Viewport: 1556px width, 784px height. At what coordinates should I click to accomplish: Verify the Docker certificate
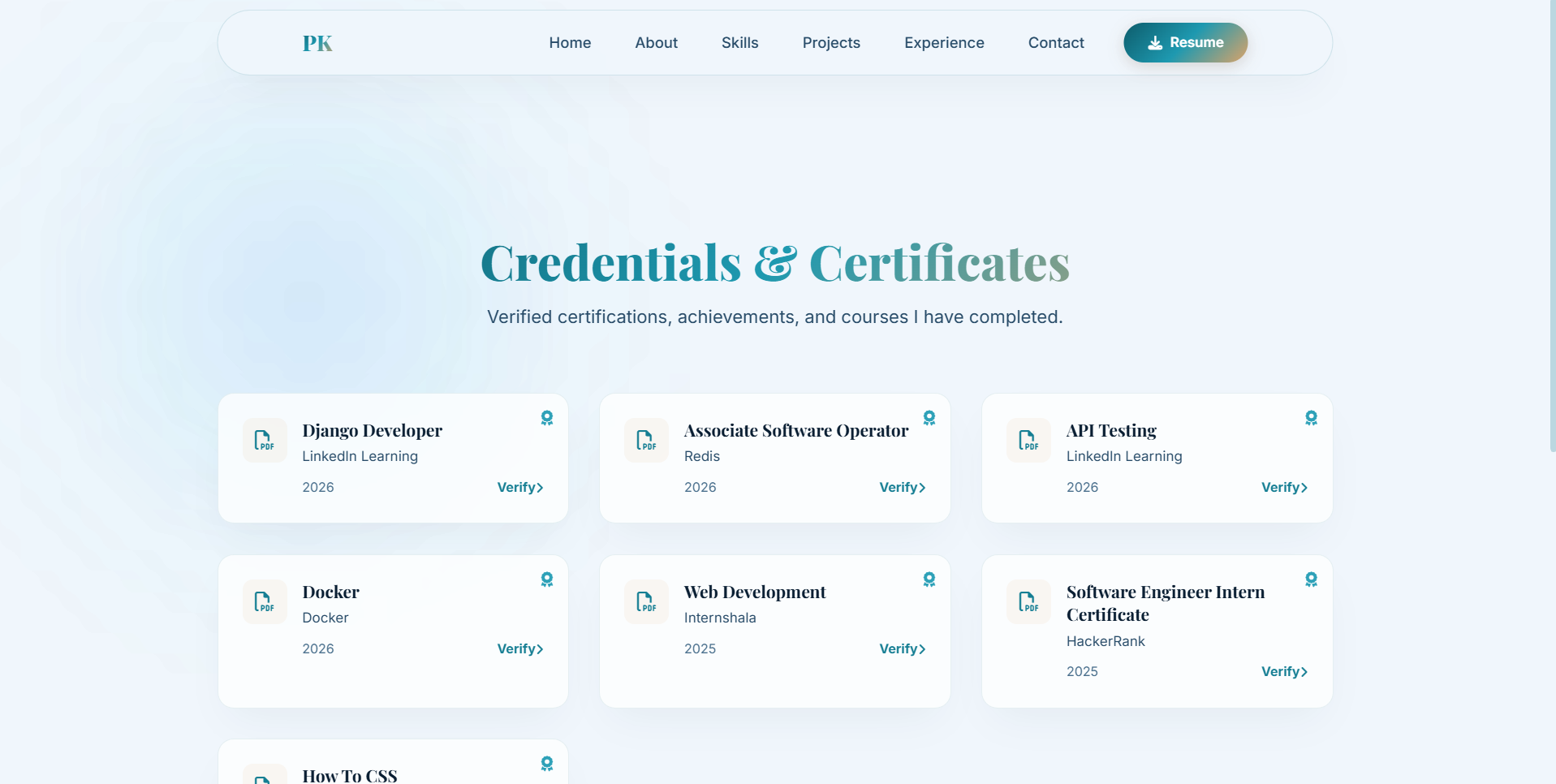pos(520,648)
